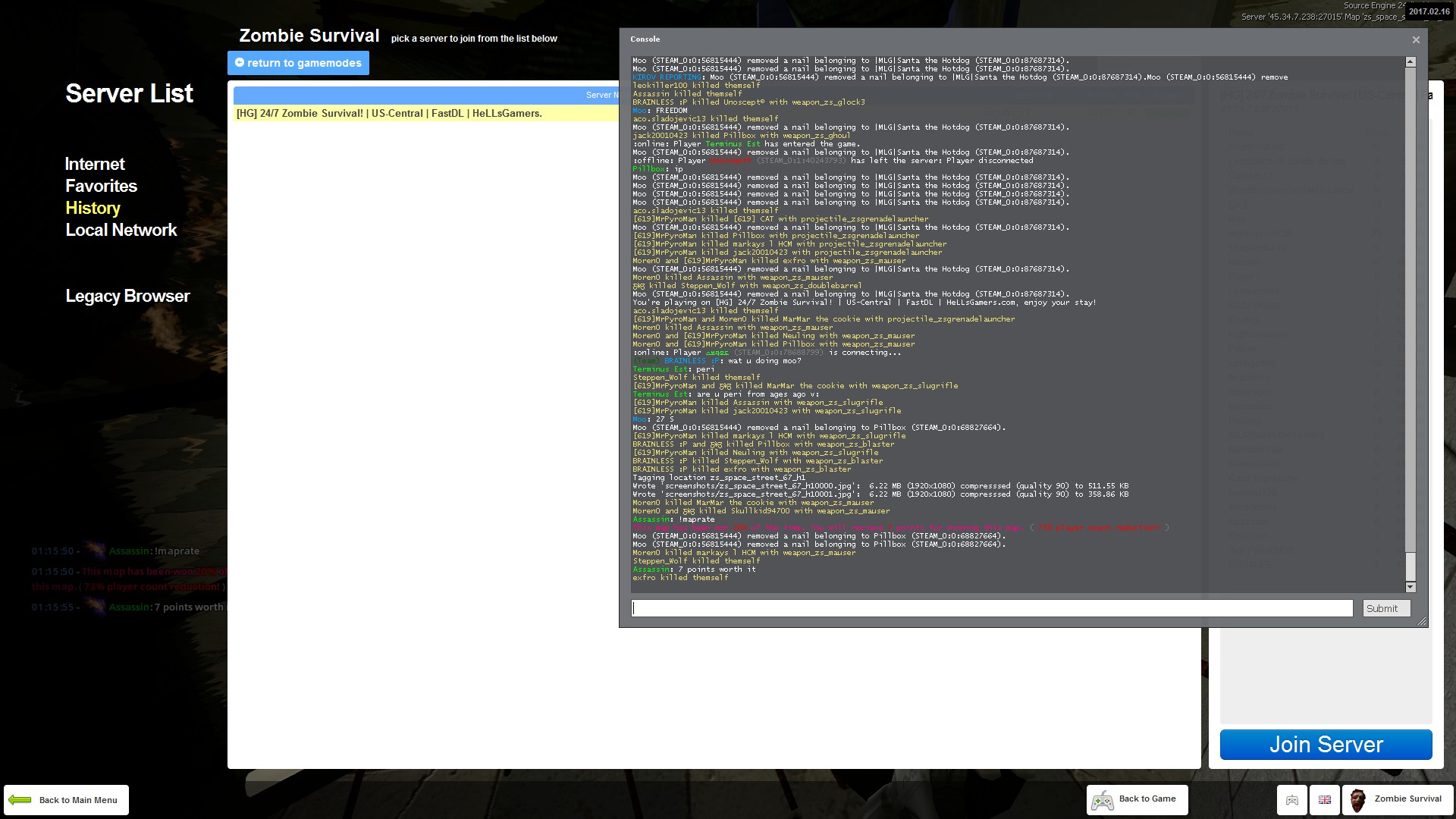
Task: Click Back to Game button
Action: 1137,799
